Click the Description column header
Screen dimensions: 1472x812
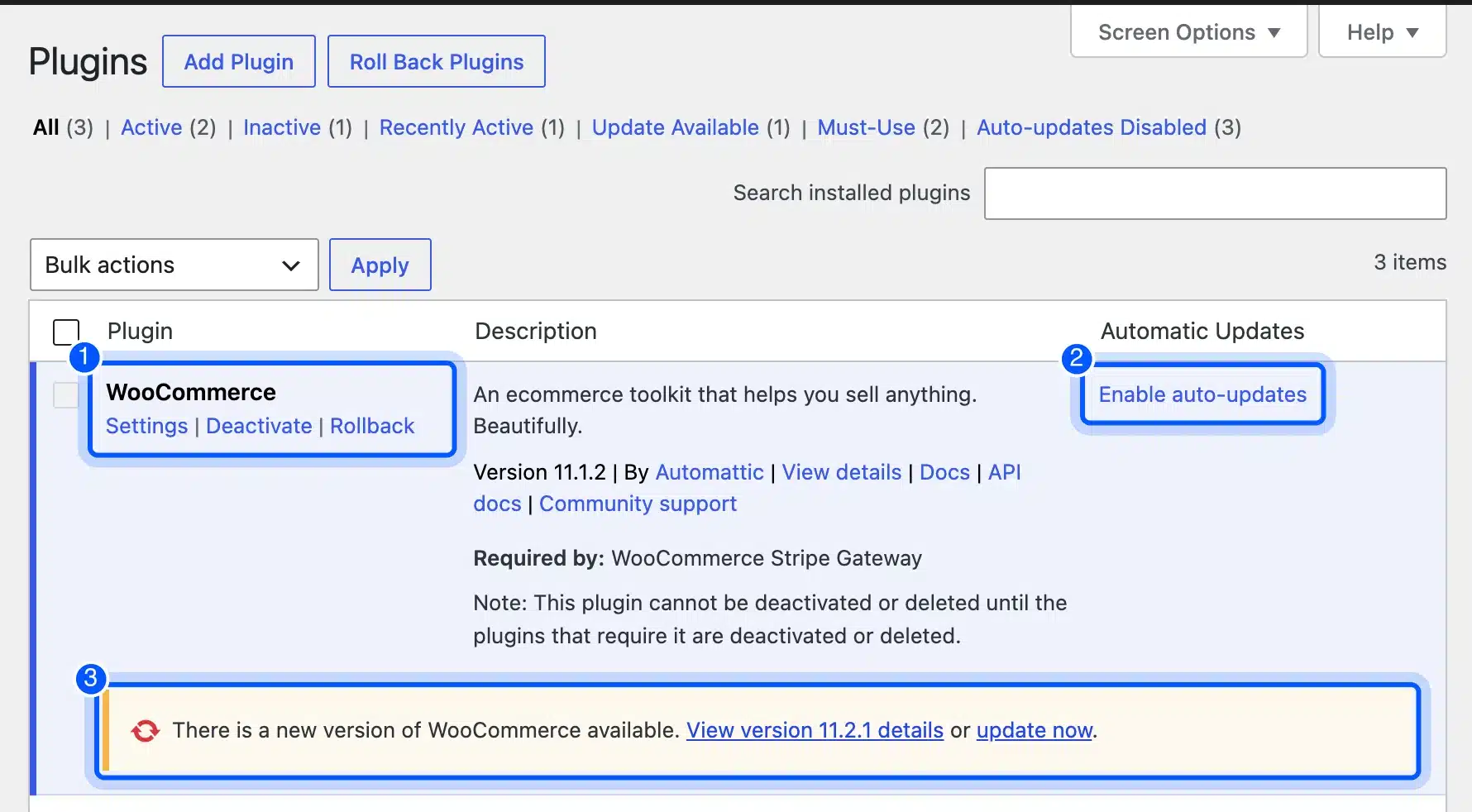click(x=536, y=331)
